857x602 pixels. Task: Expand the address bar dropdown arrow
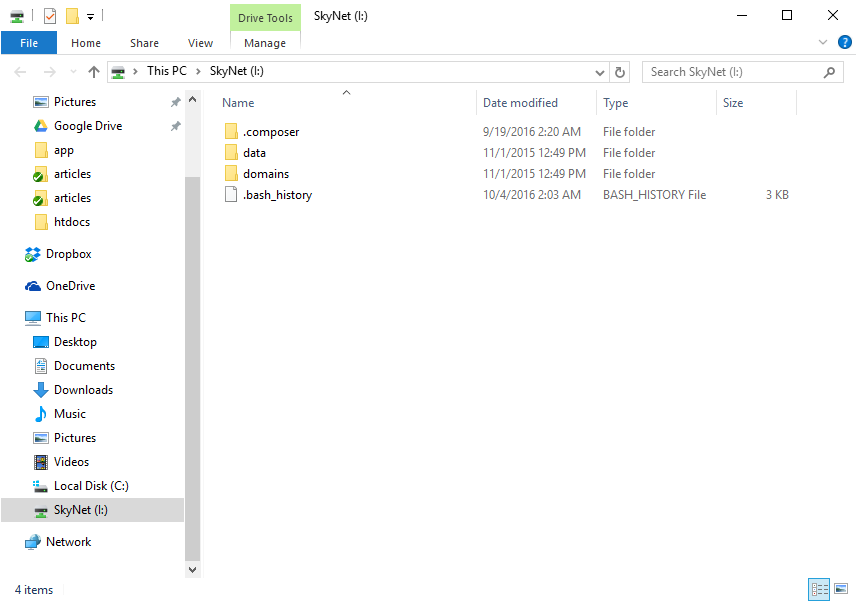click(x=601, y=71)
